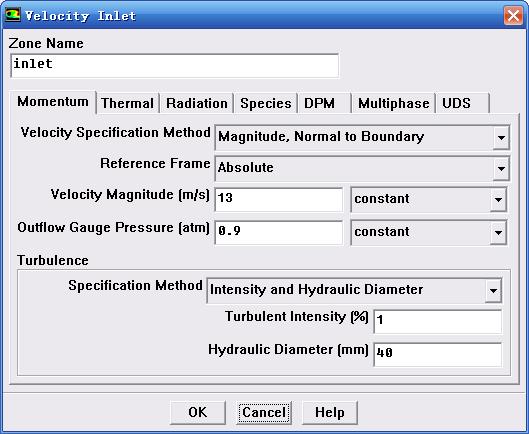Expand Velocity Specification Method dropdown
529x434 pixels.
click(x=501, y=138)
